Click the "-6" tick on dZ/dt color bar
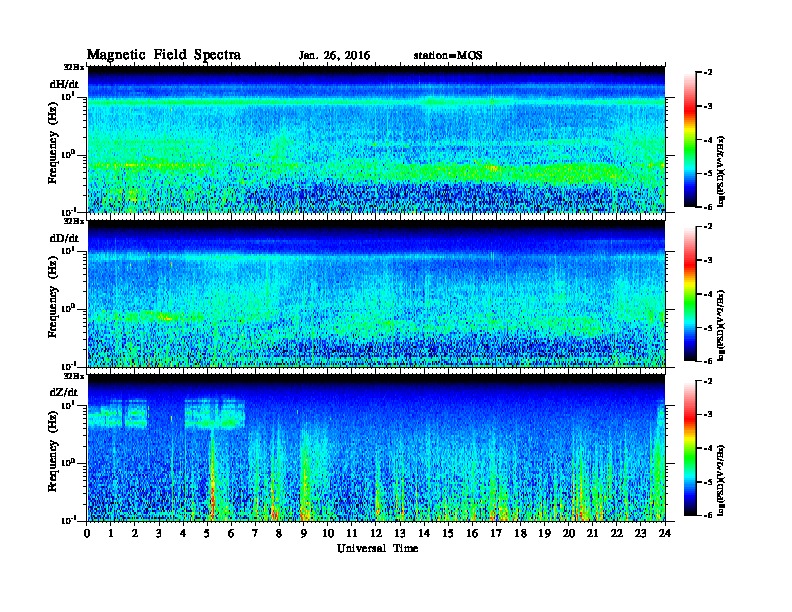 click(x=709, y=515)
